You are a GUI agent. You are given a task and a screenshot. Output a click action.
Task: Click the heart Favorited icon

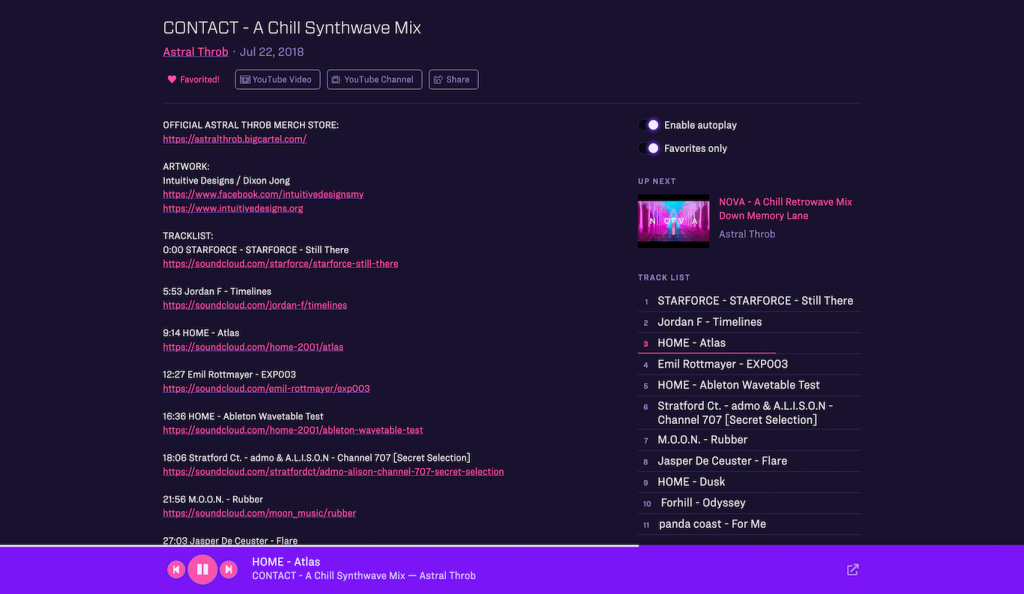(172, 80)
